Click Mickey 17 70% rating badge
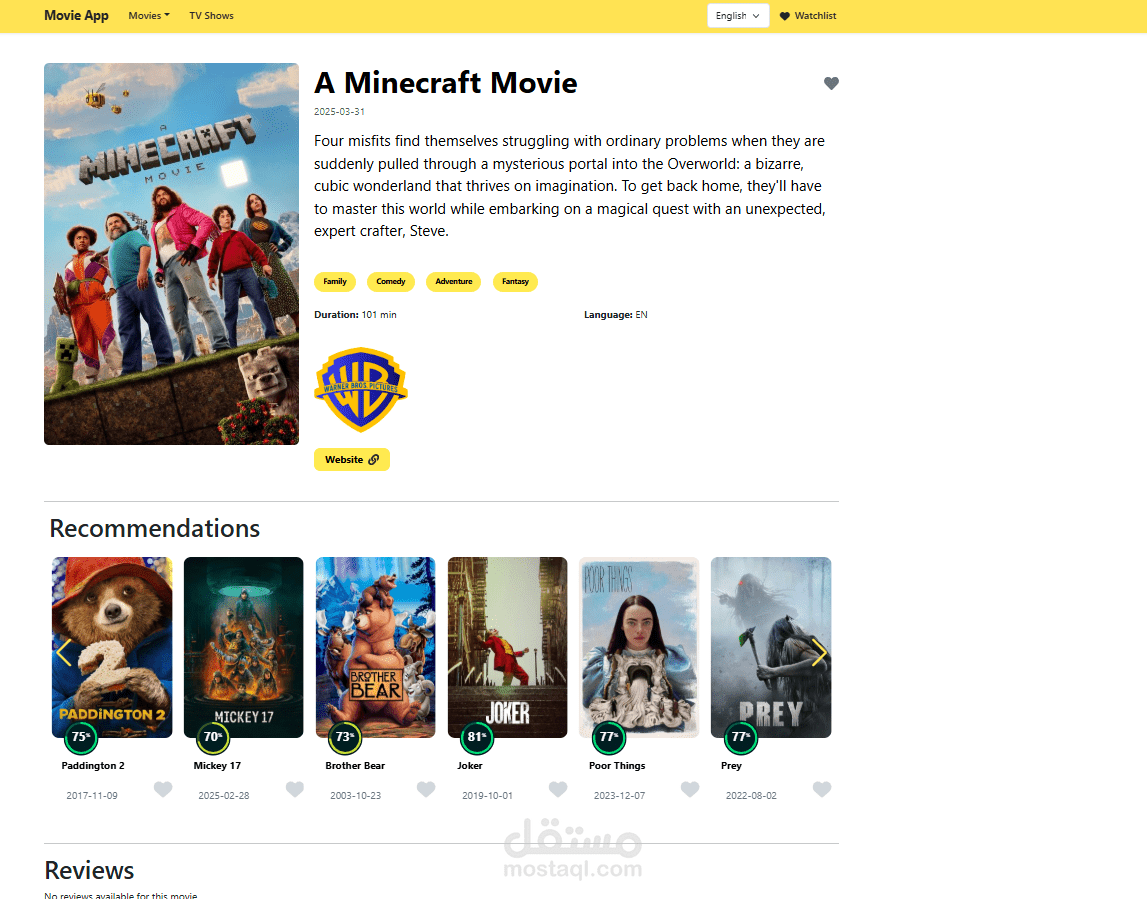Viewport: 1147px width, 899px height. 213,737
